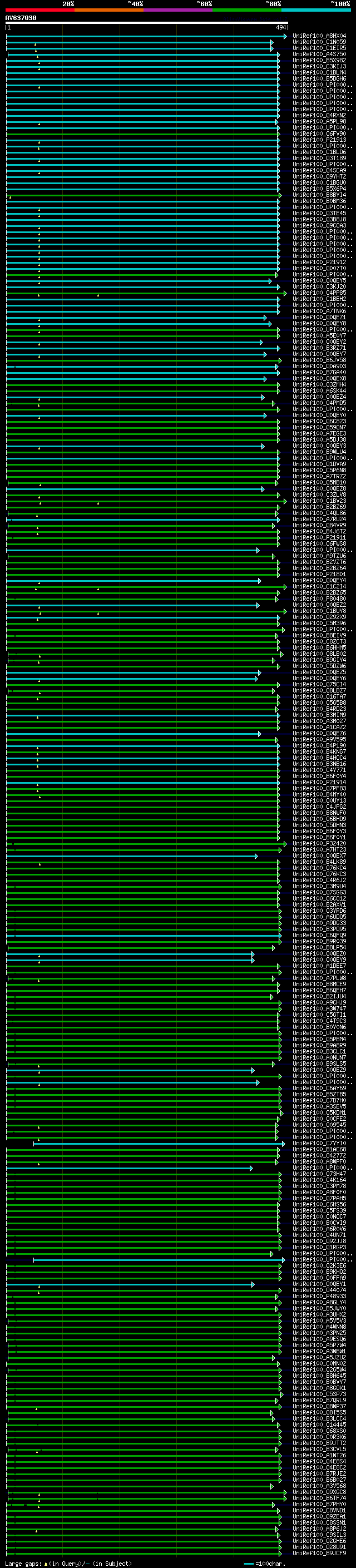Select the UniRef100_B4P190 label
The height and width of the screenshot is (1568, 356).
tap(319, 746)
